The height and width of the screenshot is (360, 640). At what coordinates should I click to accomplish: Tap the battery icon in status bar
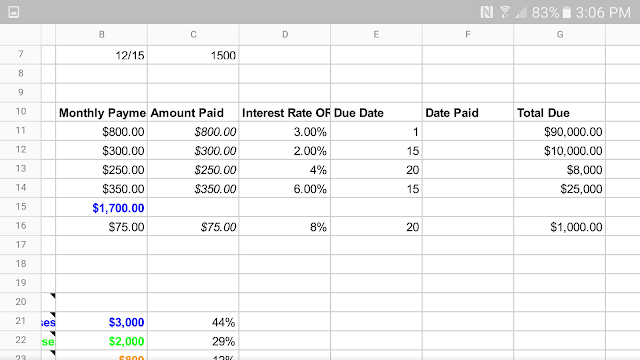pyautogui.click(x=567, y=12)
